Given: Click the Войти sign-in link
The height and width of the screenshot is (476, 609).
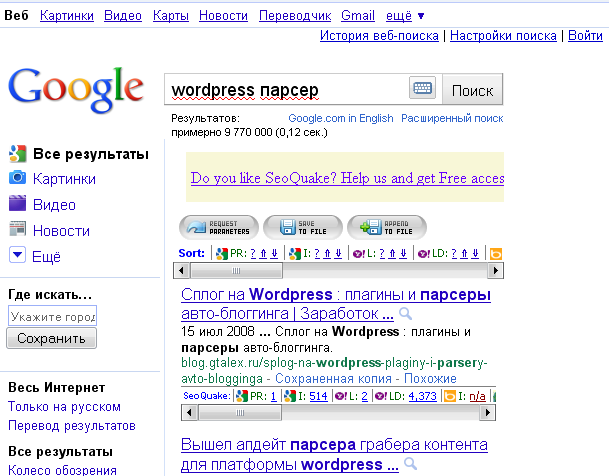Looking at the screenshot, I should (585, 36).
